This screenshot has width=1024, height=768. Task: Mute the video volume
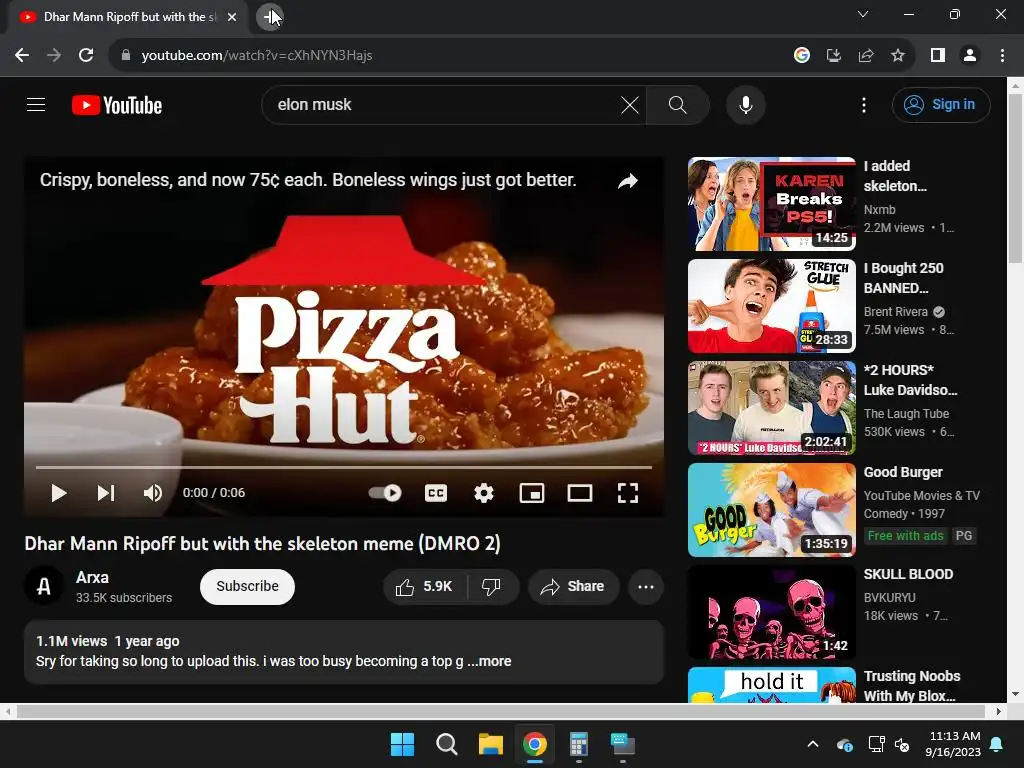[x=153, y=493]
